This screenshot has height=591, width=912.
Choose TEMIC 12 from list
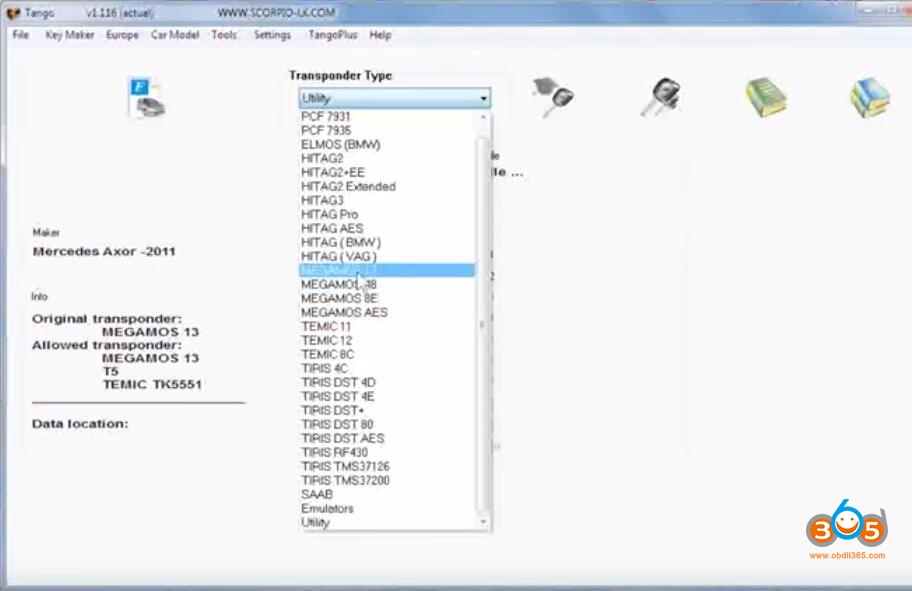388,340
